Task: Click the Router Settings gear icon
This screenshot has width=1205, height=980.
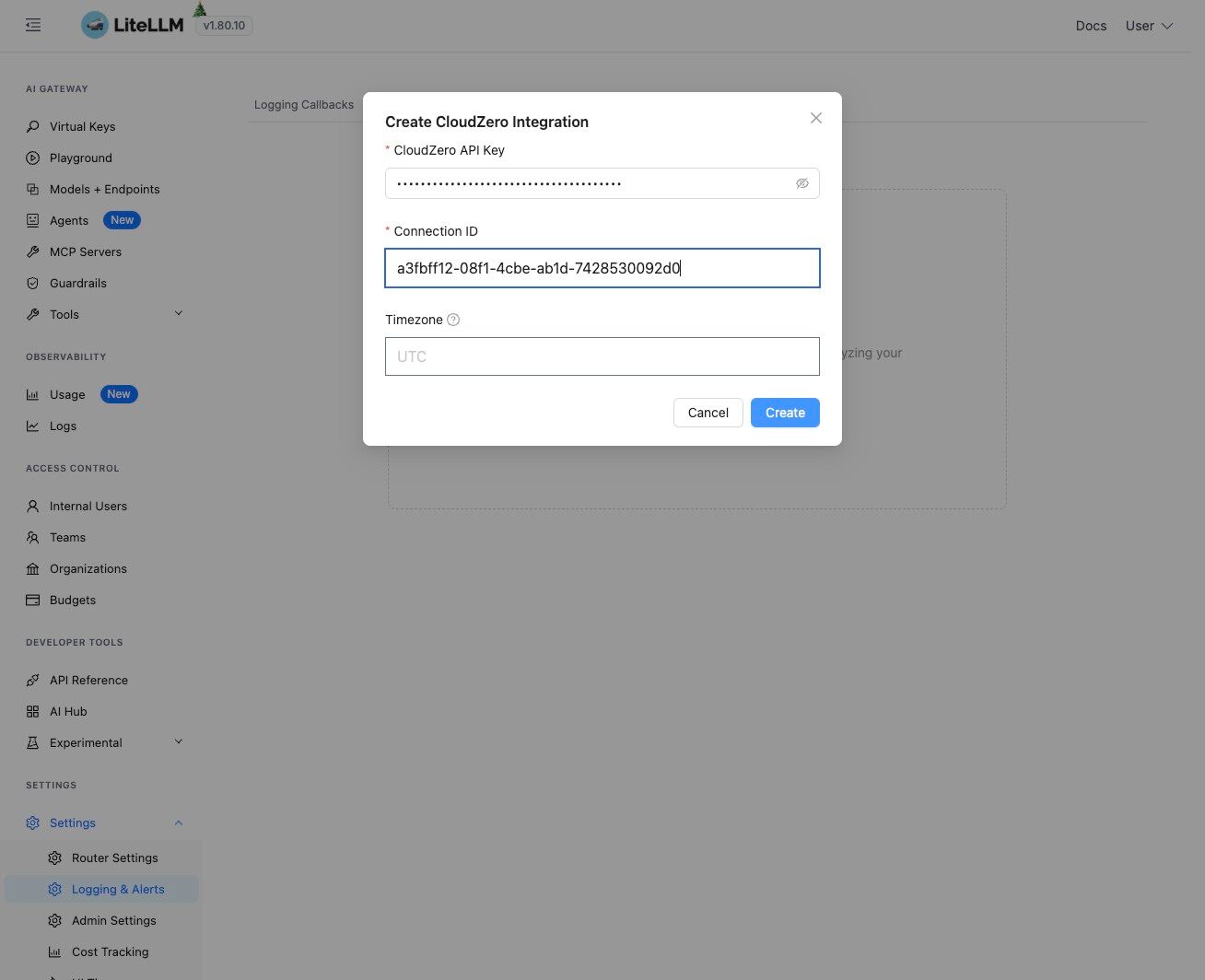Action: (x=55, y=857)
